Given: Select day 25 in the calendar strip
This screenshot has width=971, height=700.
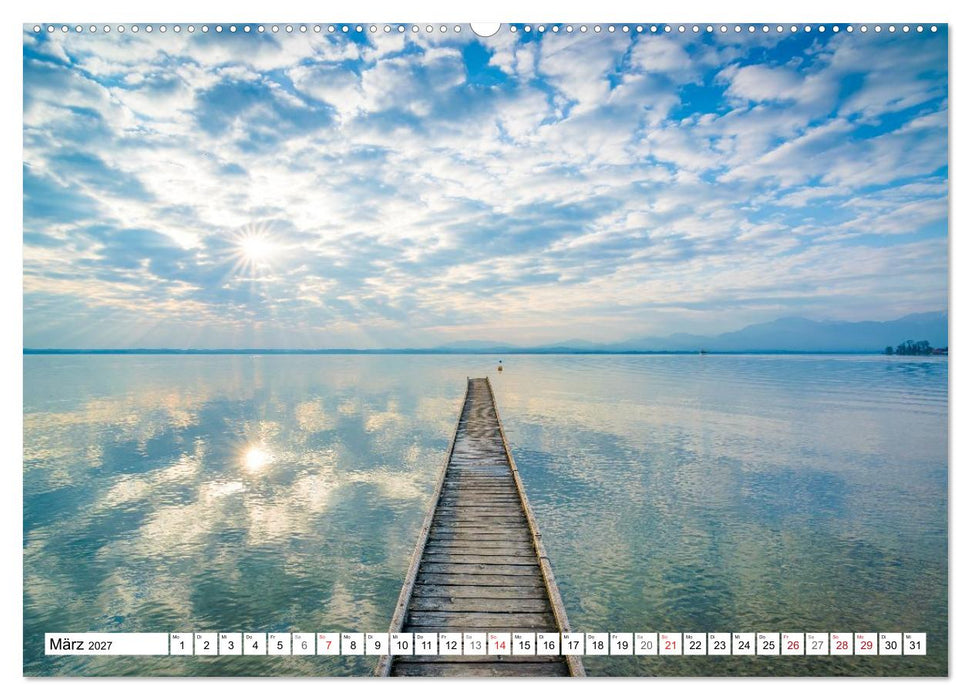Looking at the screenshot, I should (x=769, y=644).
